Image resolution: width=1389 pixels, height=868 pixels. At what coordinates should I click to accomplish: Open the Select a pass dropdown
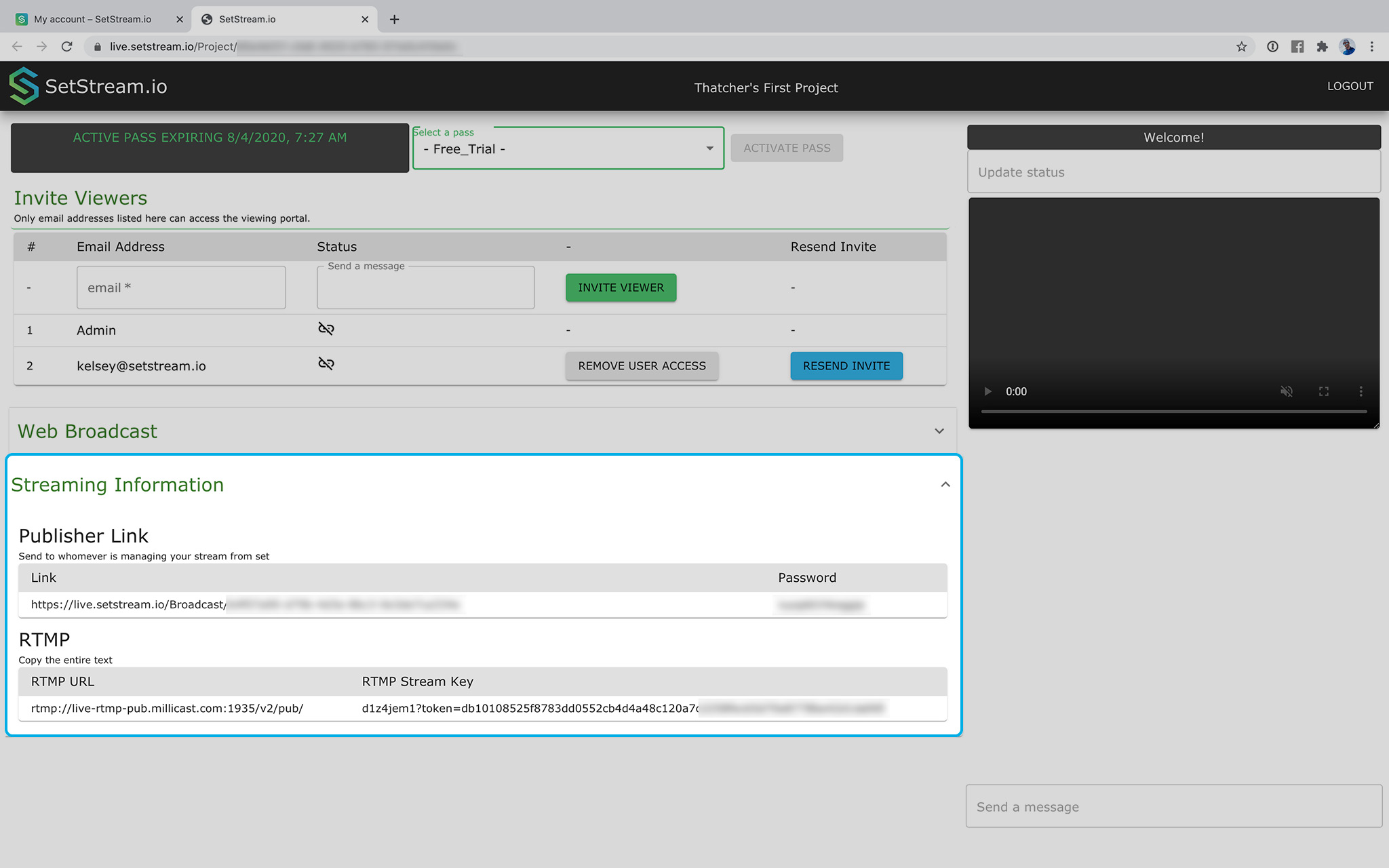568,149
